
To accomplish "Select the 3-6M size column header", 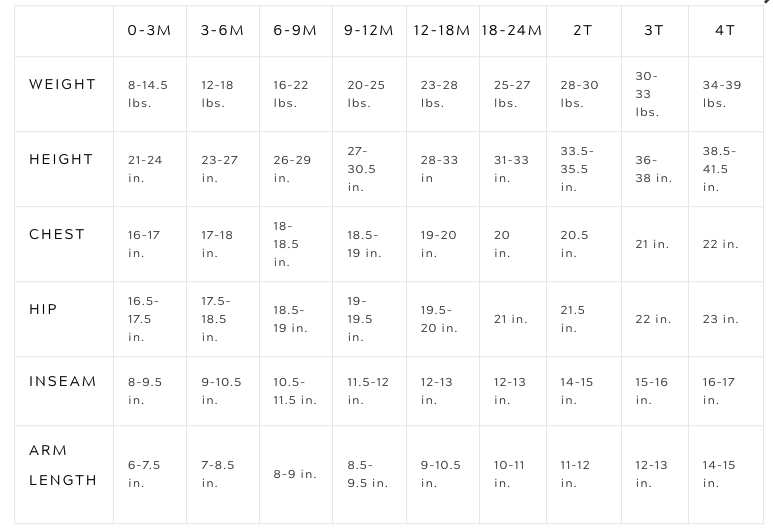I will click(222, 31).
